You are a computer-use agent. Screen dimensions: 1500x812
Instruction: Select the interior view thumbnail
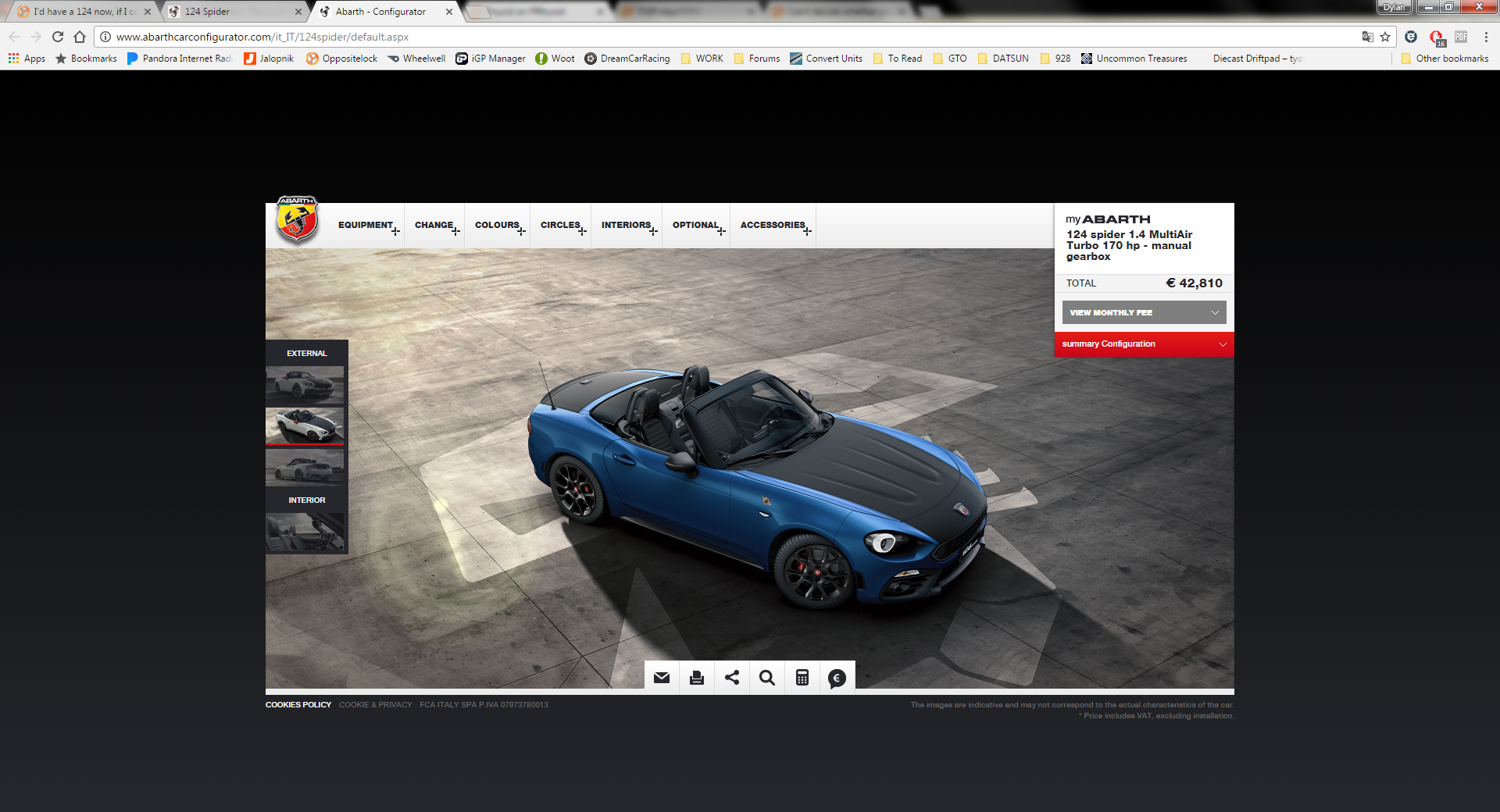305,532
